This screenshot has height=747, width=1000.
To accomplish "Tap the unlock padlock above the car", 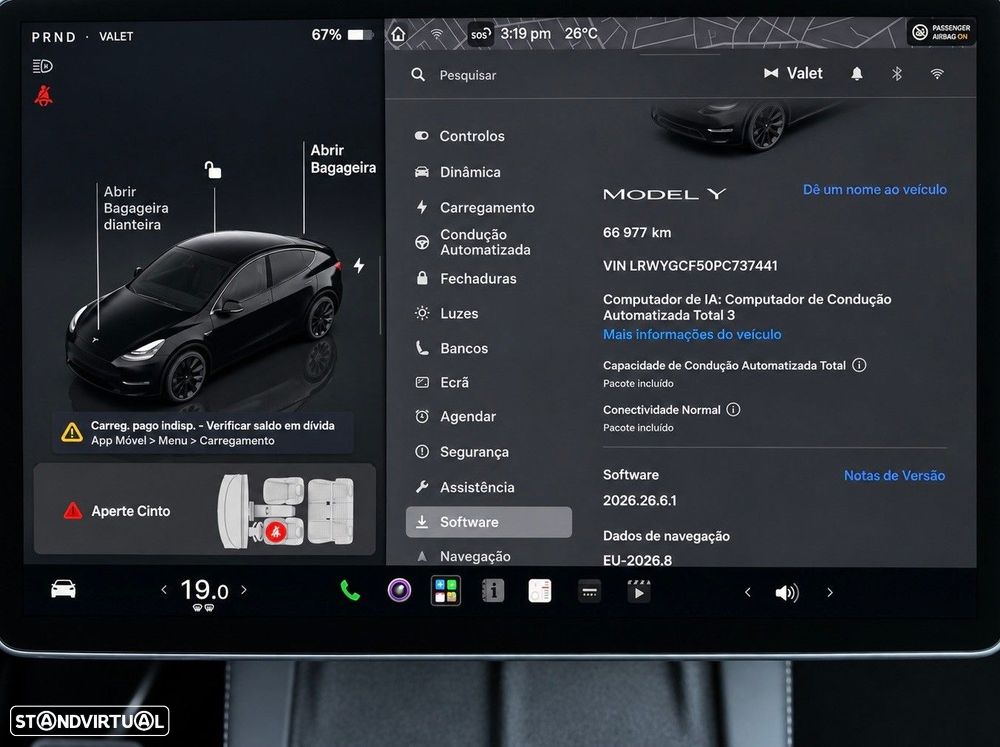I will pos(212,170).
